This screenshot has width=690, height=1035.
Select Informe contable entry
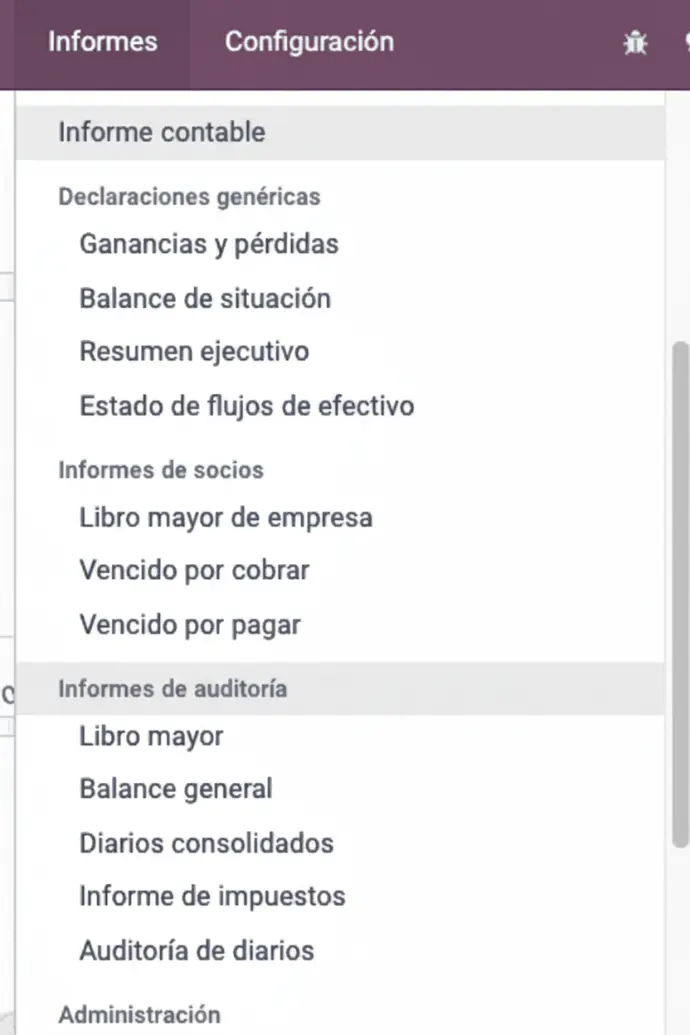pyautogui.click(x=162, y=132)
